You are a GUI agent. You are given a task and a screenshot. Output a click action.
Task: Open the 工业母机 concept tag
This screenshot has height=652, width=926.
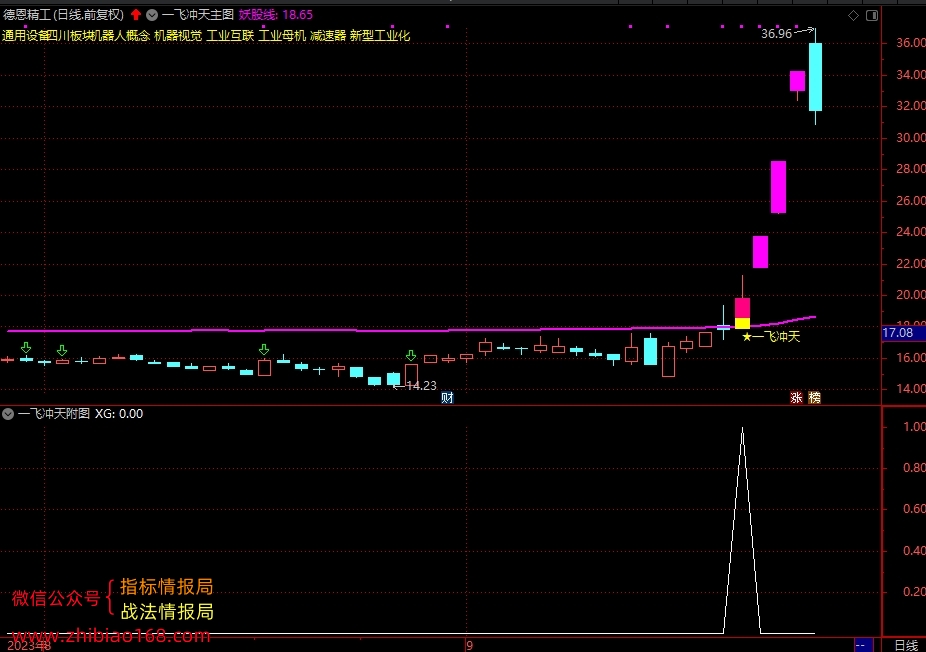282,35
